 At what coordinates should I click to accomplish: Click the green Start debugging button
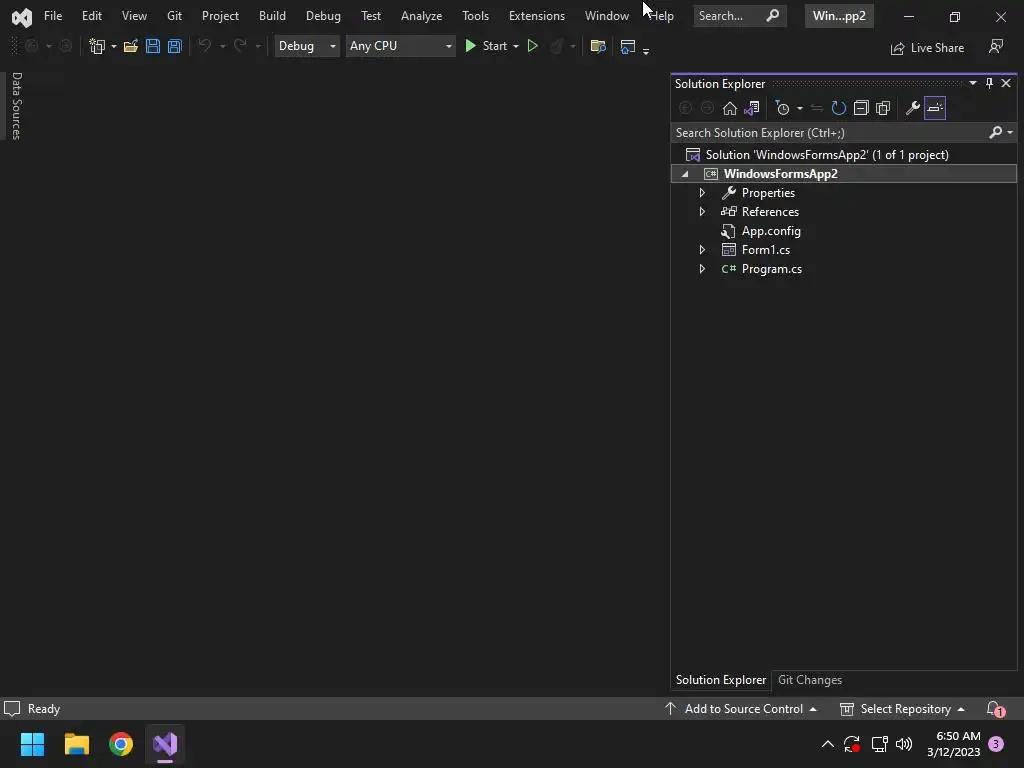coord(487,46)
